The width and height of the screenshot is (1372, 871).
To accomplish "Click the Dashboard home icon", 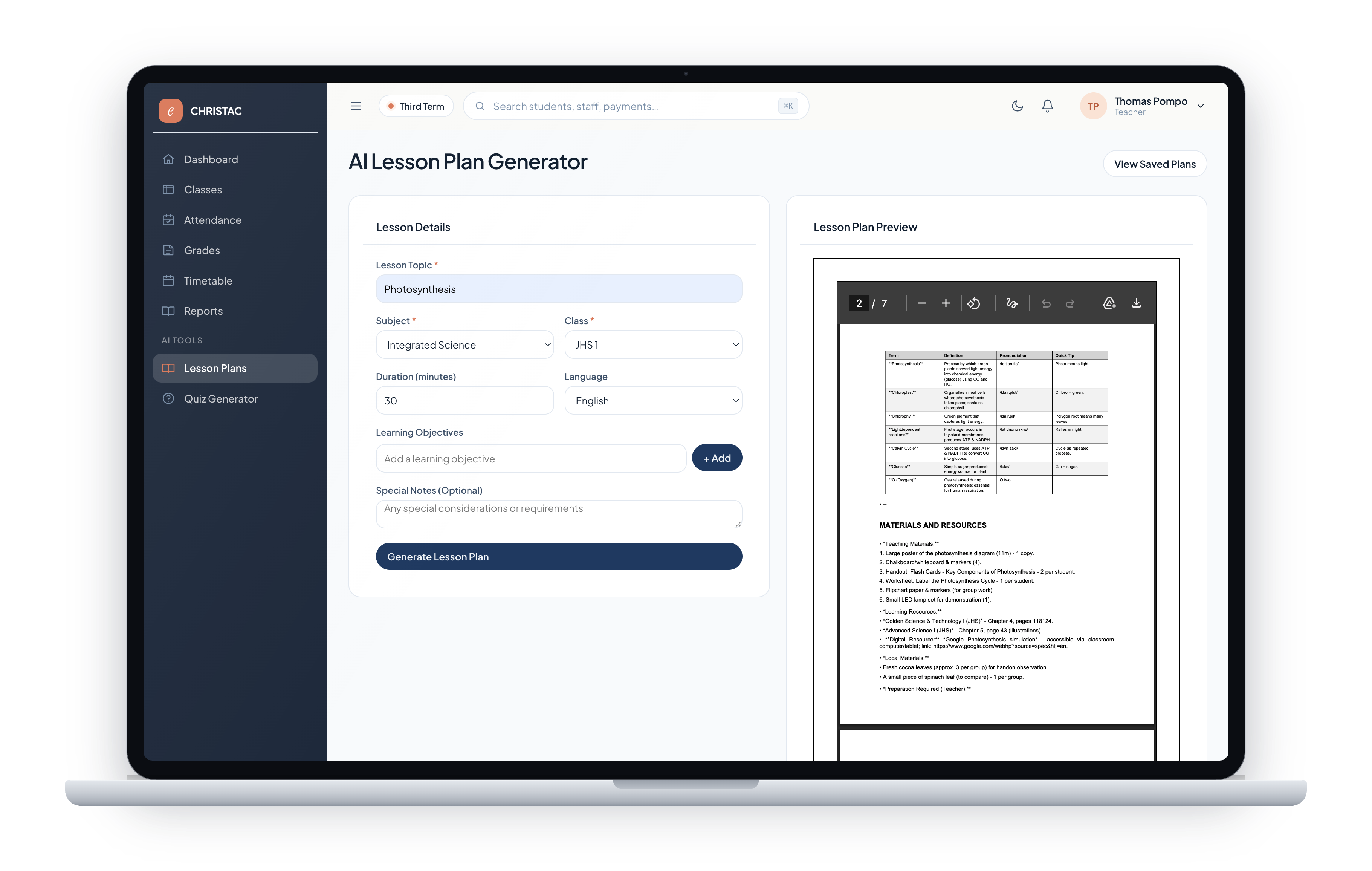I will click(168, 159).
